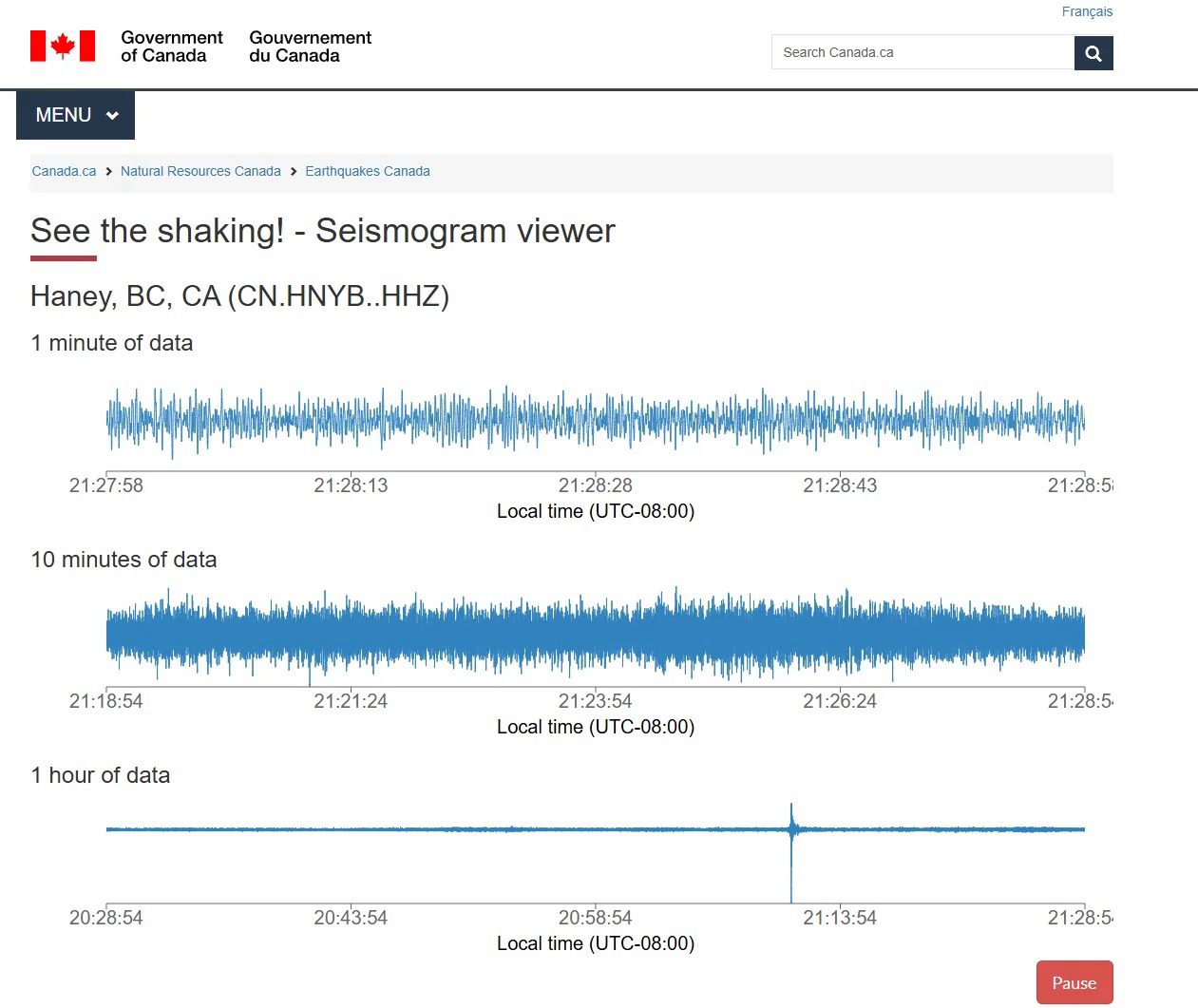The height and width of the screenshot is (1008, 1198).
Task: Click the Canadian flag logo
Action: pos(63,46)
